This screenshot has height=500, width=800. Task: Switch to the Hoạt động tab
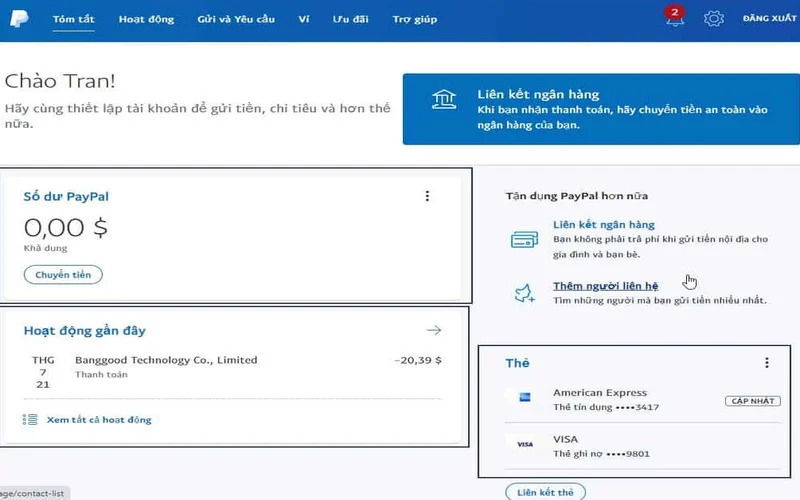point(146,19)
